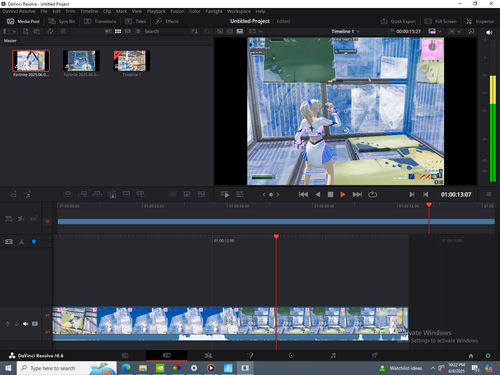Viewport: 500px width, 375px height.
Task: Open the Inspector panel
Action: [480, 21]
